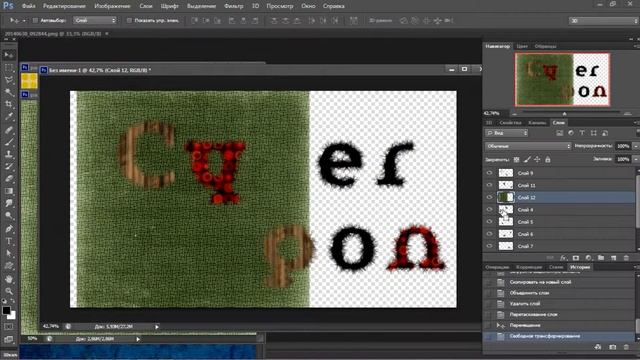Select the Clone Stamp tool
This screenshot has height=360, width=640.
tap(9, 155)
